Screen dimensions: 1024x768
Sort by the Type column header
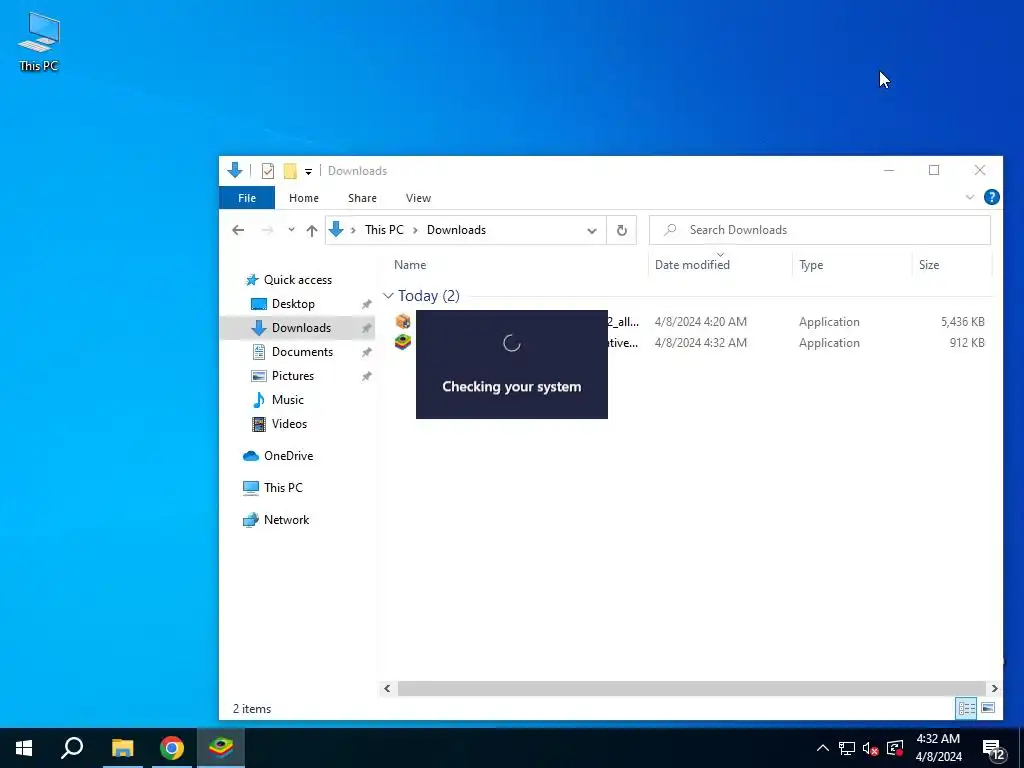tap(811, 265)
